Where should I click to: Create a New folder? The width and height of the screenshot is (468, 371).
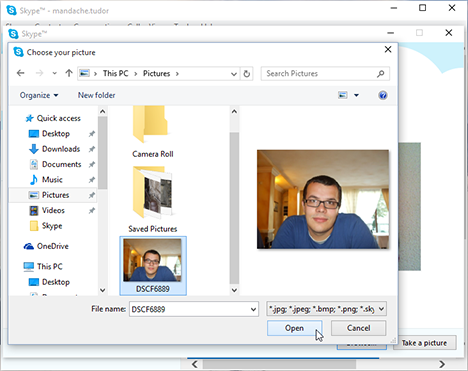(x=96, y=95)
